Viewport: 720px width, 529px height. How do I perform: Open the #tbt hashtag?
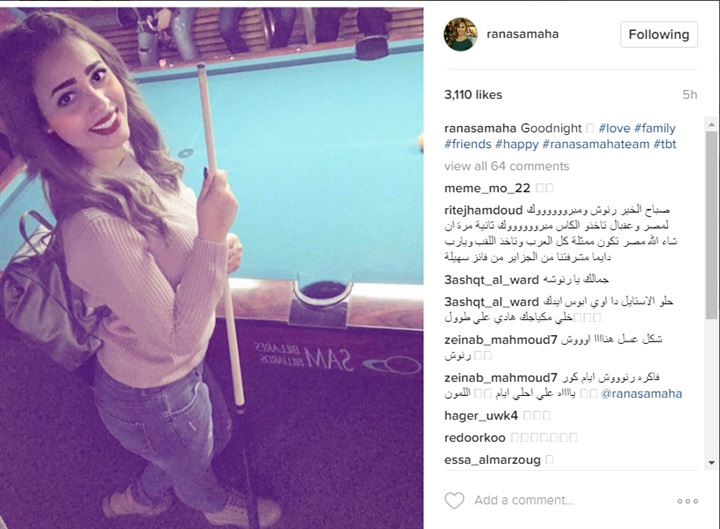(664, 144)
